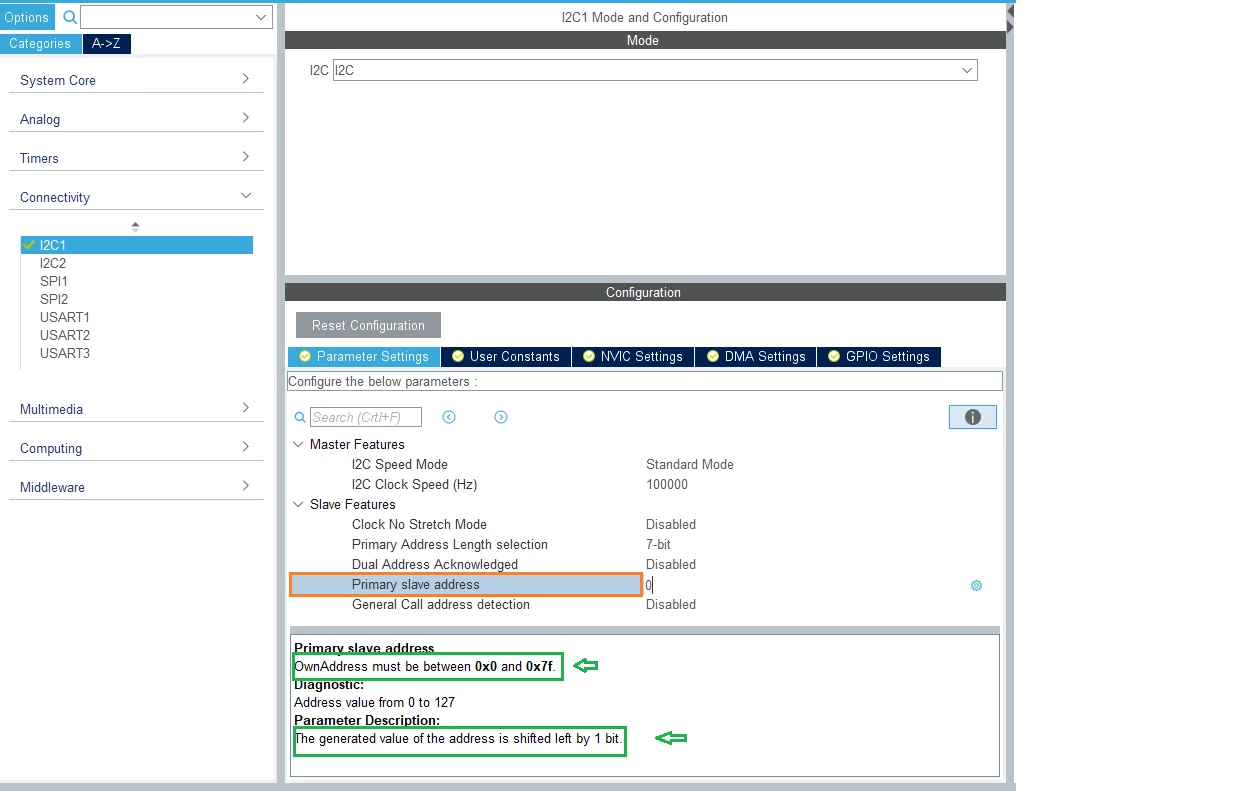1238x791 pixels.
Task: Expand the Multimedia category
Action: click(136, 409)
